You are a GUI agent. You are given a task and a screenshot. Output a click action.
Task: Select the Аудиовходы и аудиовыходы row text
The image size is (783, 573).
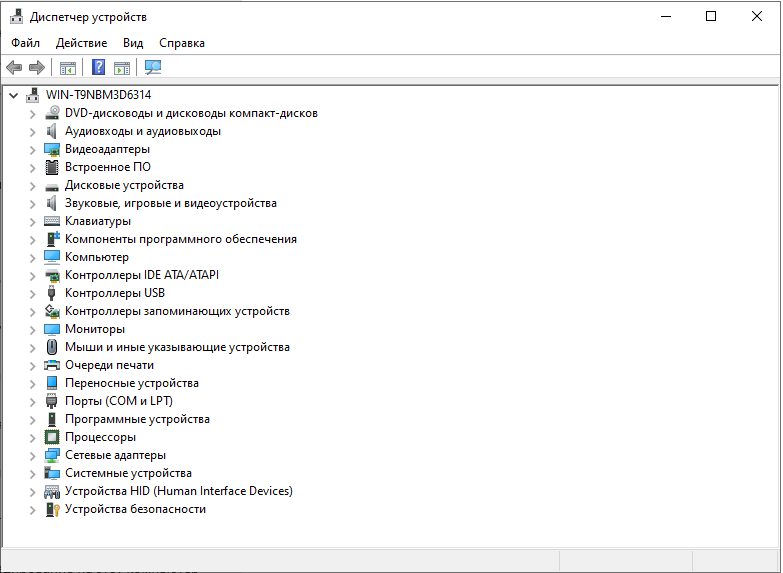[x=143, y=131]
